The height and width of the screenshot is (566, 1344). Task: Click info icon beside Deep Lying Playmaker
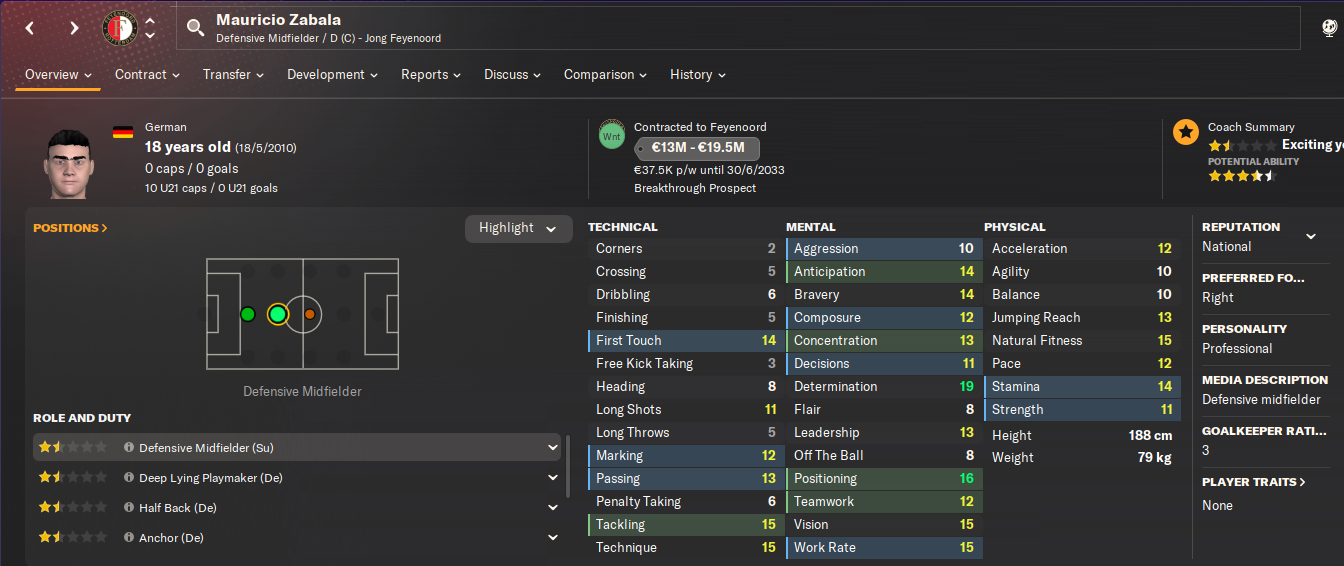(x=129, y=478)
